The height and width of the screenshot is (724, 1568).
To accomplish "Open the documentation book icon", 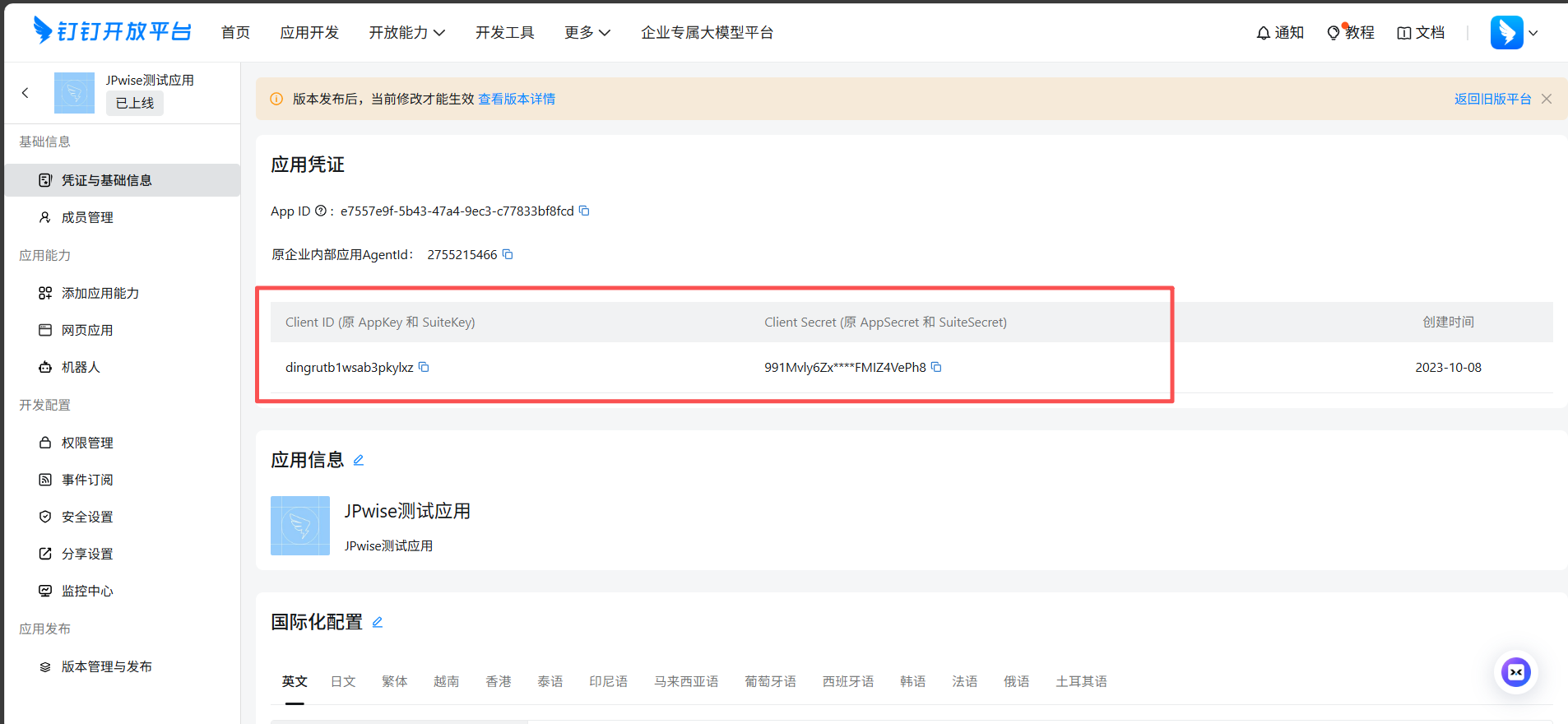I will (1404, 33).
